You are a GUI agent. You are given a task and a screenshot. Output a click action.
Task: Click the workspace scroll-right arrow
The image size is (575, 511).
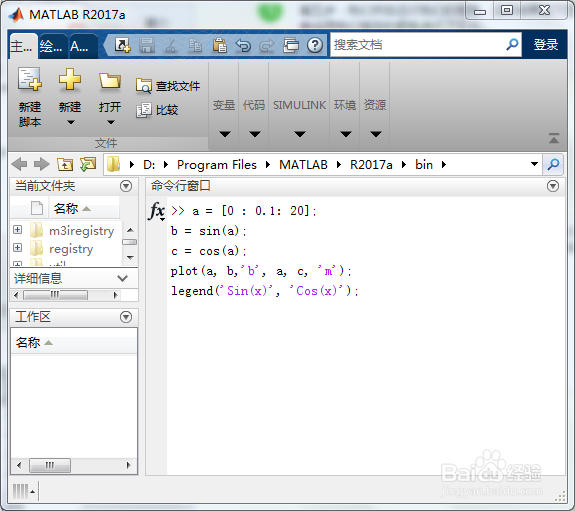tap(128, 465)
